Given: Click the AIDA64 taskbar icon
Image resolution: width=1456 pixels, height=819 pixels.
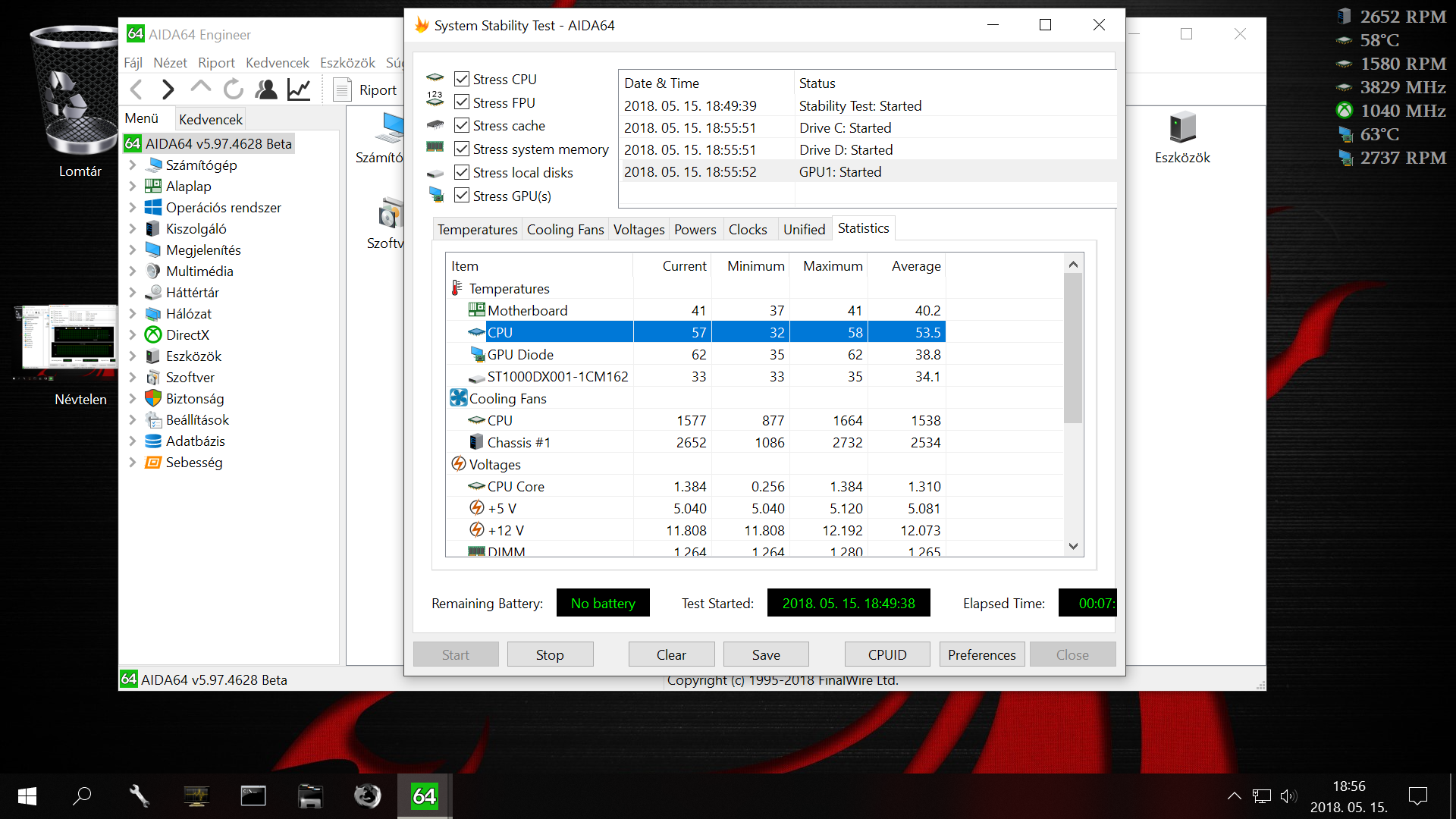Looking at the screenshot, I should click(424, 795).
